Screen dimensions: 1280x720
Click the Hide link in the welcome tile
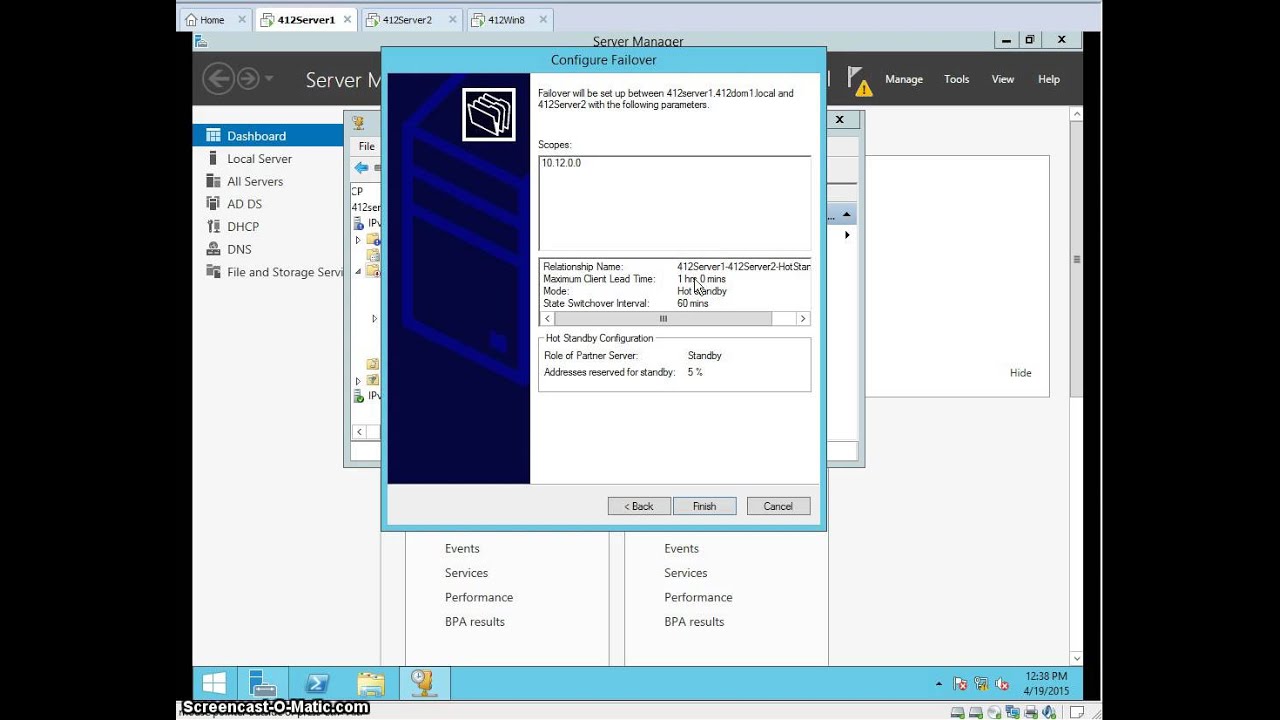(x=1020, y=372)
